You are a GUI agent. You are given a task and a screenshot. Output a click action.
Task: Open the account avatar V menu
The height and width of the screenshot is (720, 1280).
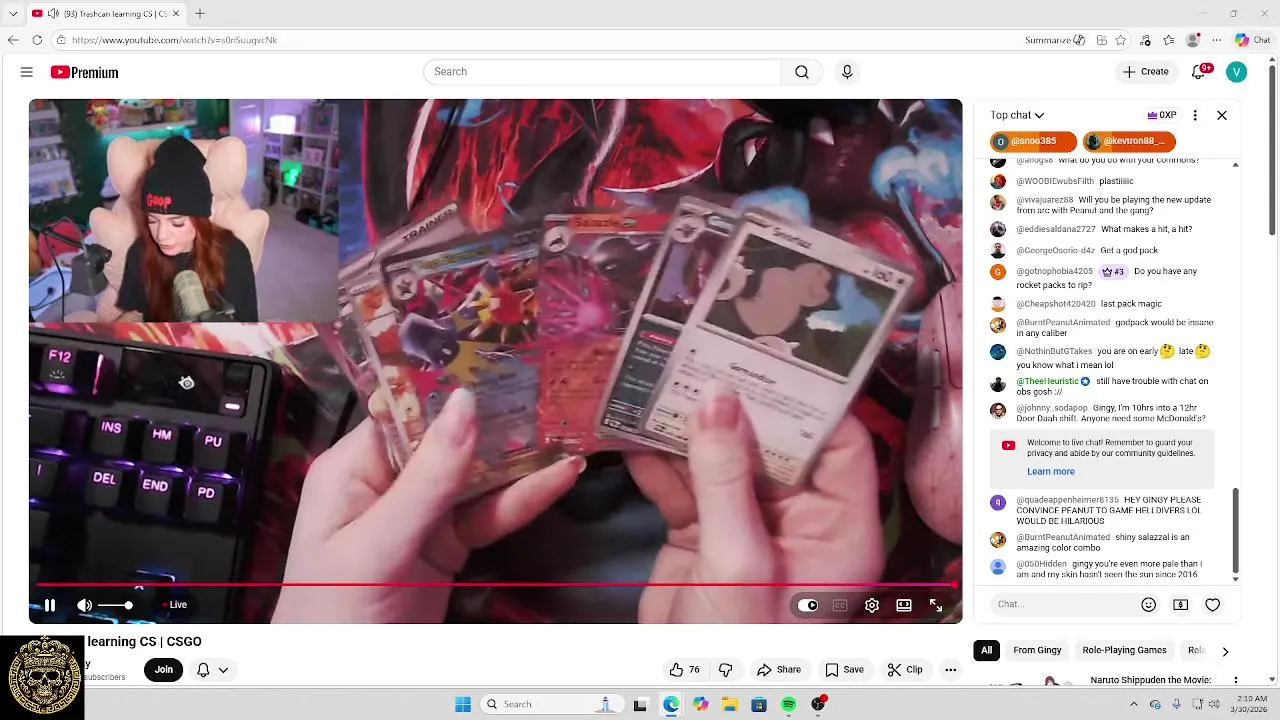coord(1237,72)
